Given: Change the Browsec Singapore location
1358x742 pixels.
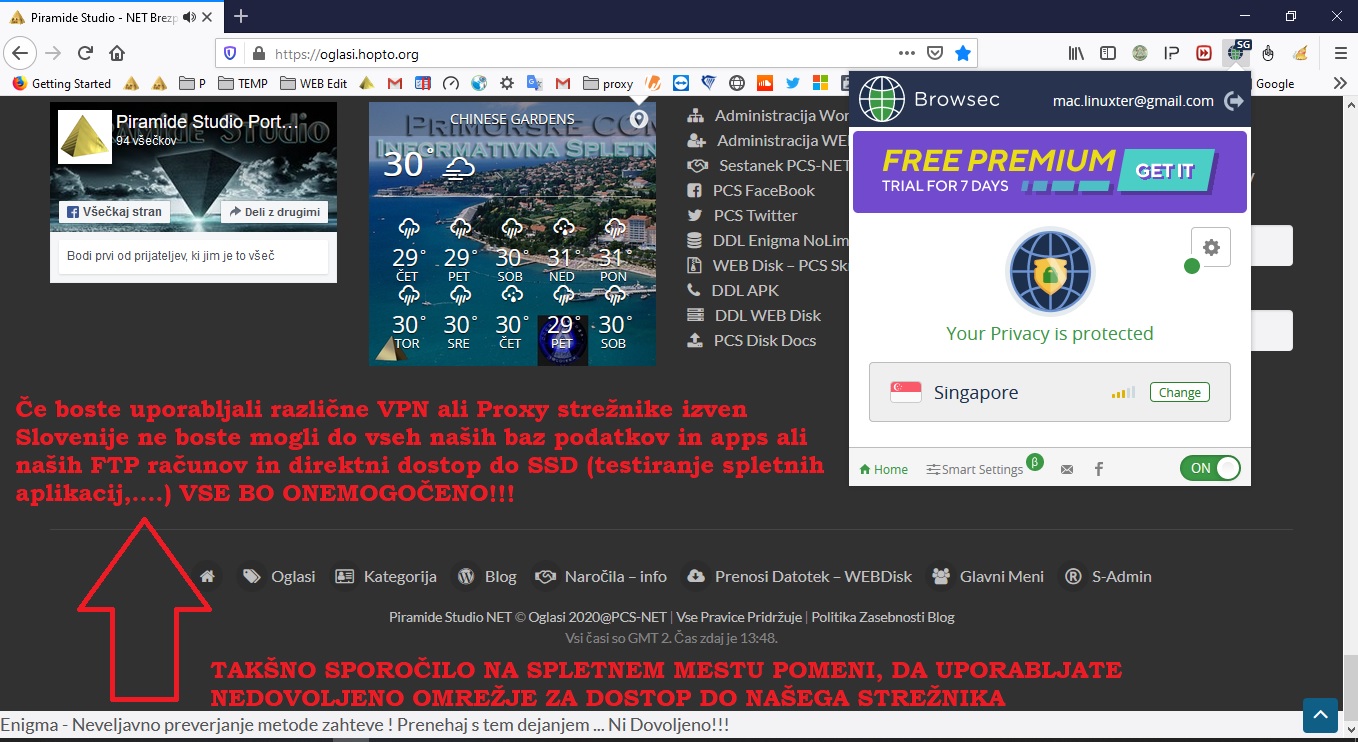Looking at the screenshot, I should 1180,392.
